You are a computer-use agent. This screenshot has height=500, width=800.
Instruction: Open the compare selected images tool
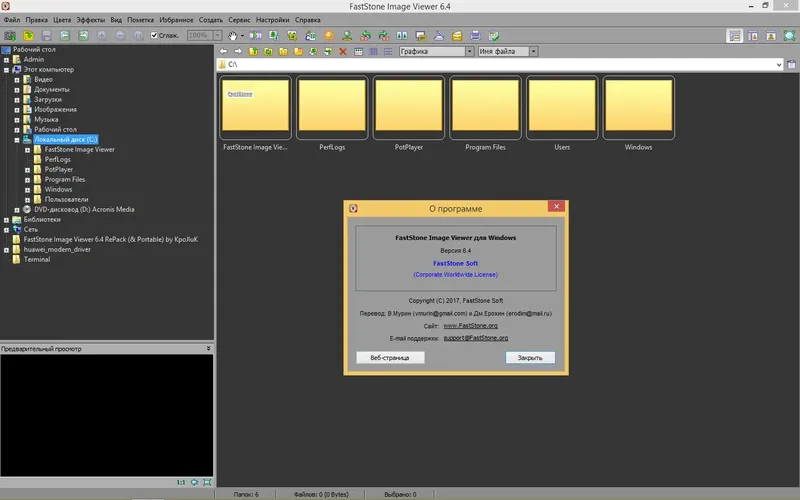point(402,36)
